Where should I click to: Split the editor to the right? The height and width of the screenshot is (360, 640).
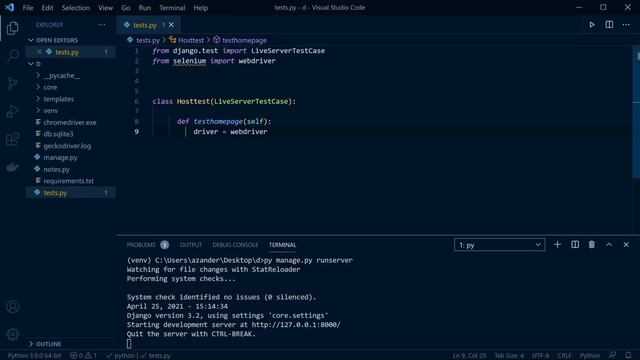(609, 24)
